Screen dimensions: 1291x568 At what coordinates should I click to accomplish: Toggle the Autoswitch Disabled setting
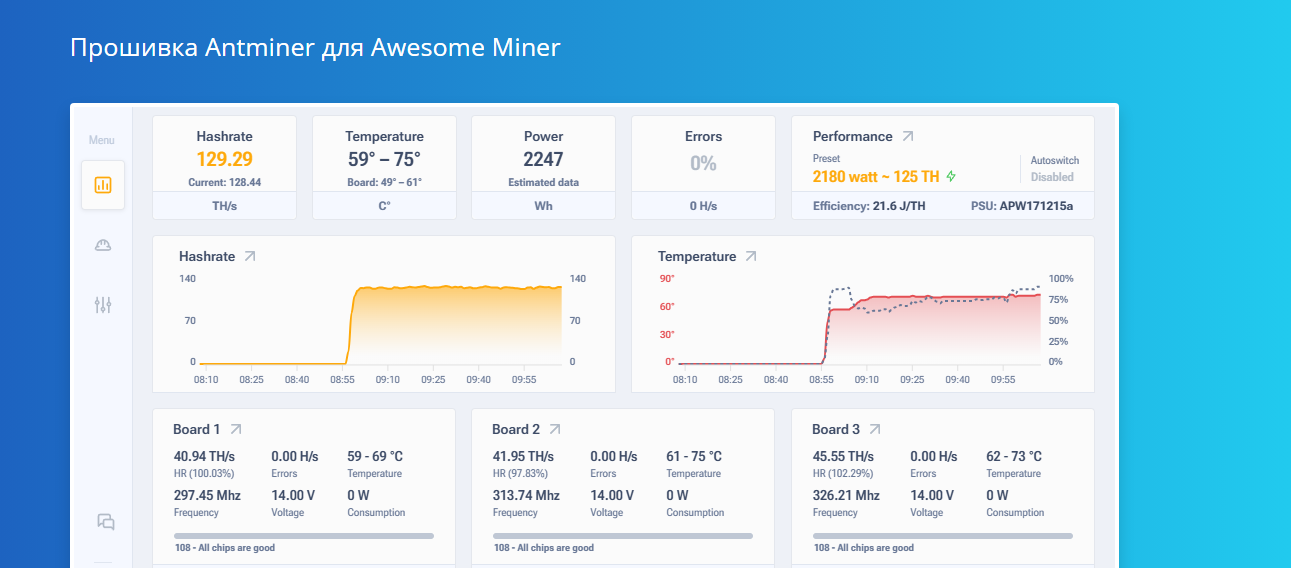point(1052,177)
